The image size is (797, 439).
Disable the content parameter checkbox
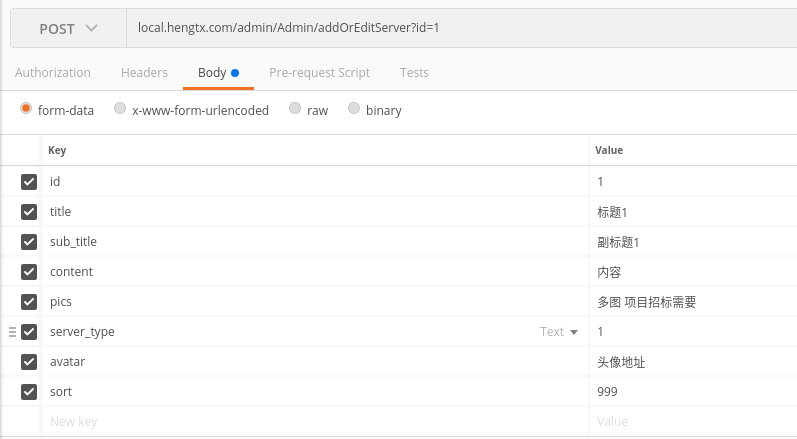point(29,272)
